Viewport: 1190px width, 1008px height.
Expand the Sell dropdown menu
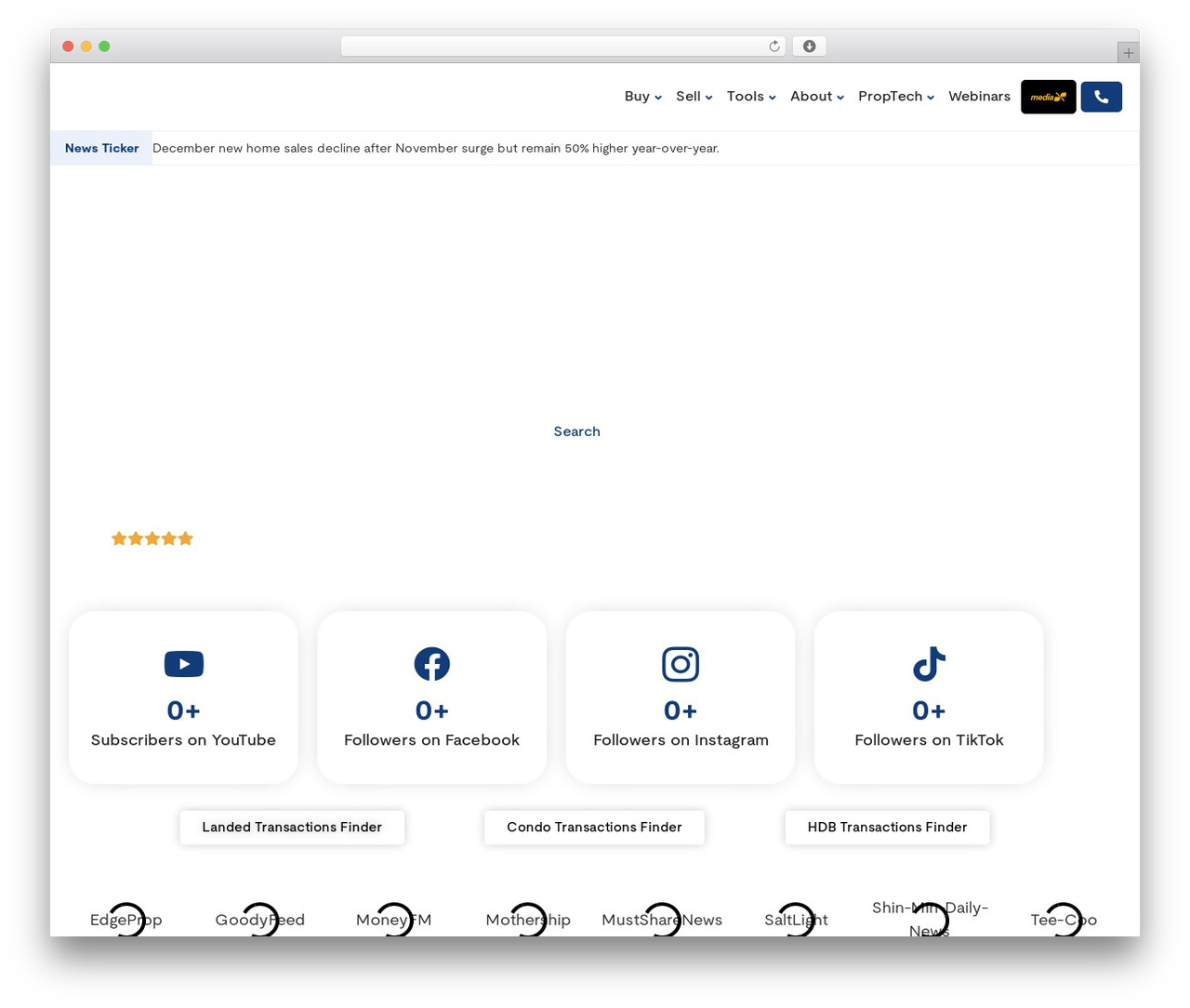pyautogui.click(x=694, y=97)
